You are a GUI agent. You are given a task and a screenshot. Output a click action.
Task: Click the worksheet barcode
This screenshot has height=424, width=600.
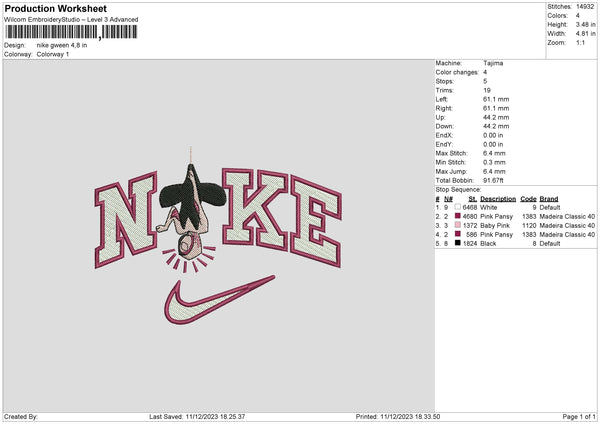pyautogui.click(x=72, y=32)
